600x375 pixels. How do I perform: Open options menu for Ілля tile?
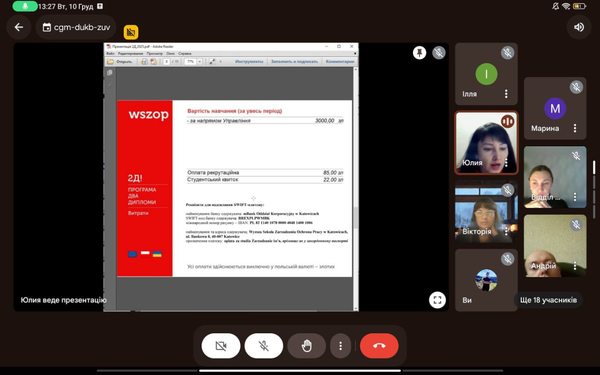(x=506, y=94)
